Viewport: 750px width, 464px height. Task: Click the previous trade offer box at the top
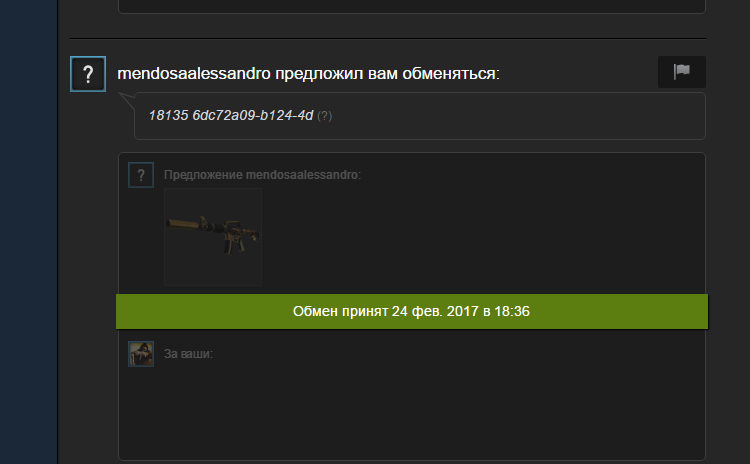click(412, 6)
